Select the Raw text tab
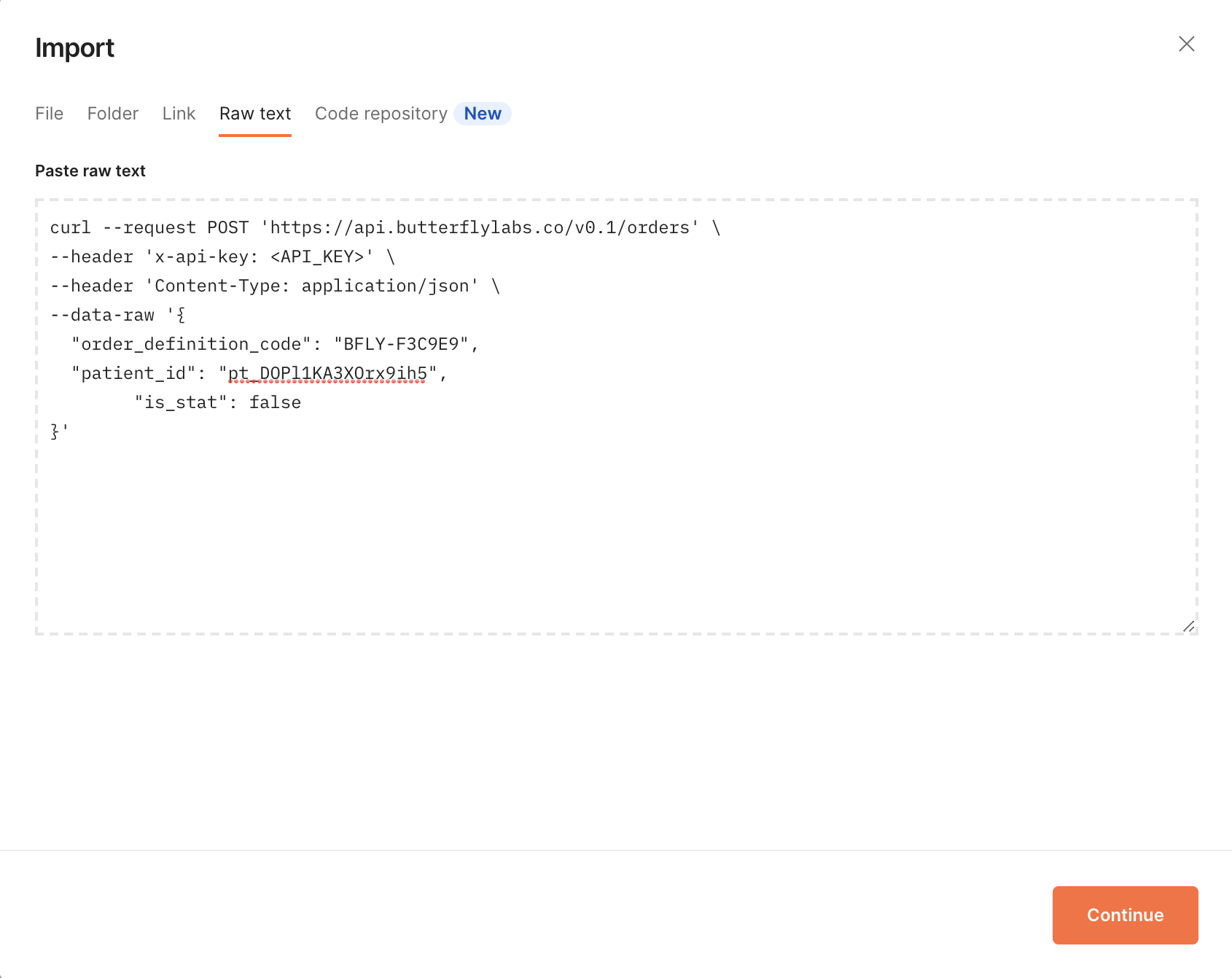Viewport: 1232px width, 978px height. click(255, 114)
